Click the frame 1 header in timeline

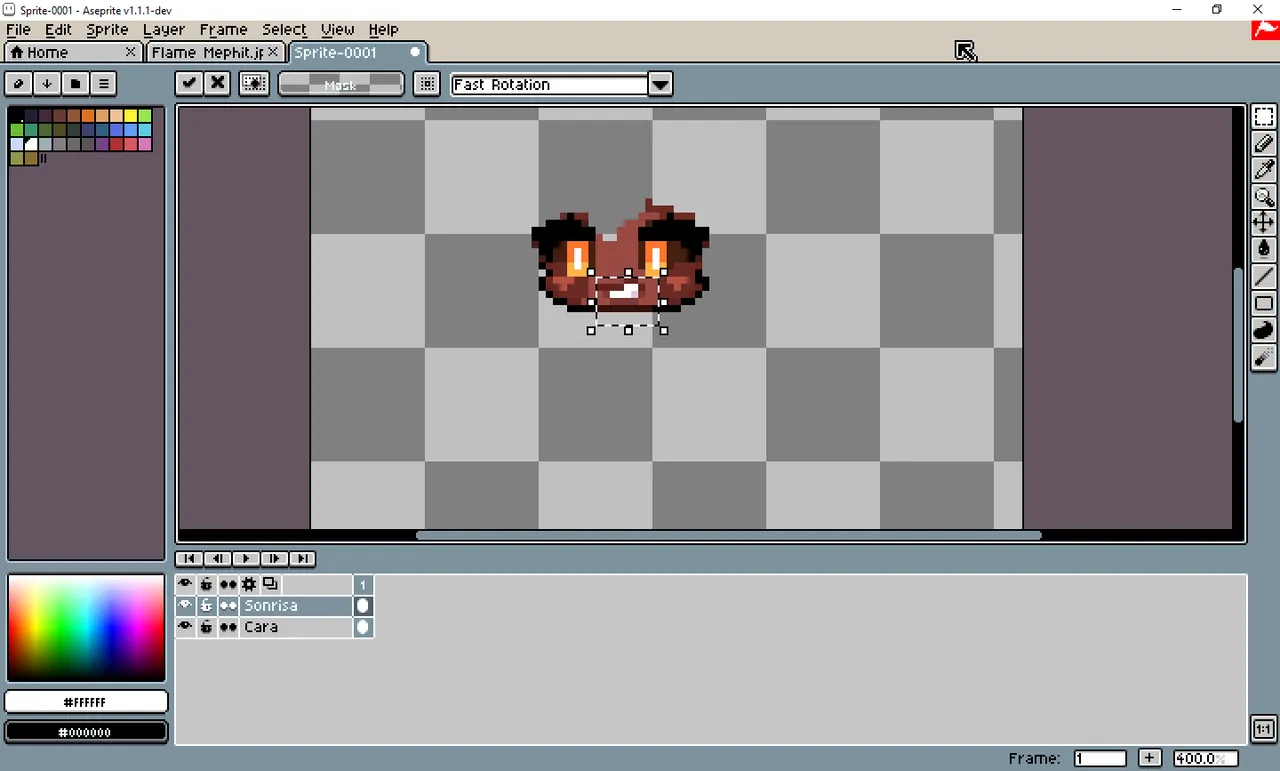coord(363,584)
